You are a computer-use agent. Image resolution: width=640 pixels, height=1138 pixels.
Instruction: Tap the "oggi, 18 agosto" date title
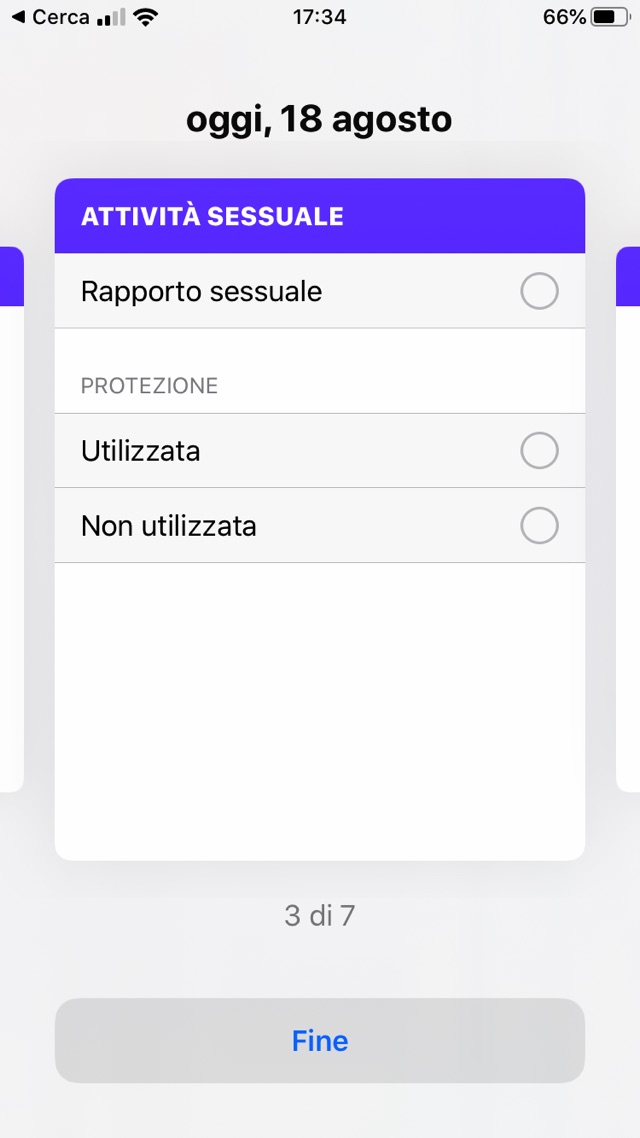click(319, 120)
